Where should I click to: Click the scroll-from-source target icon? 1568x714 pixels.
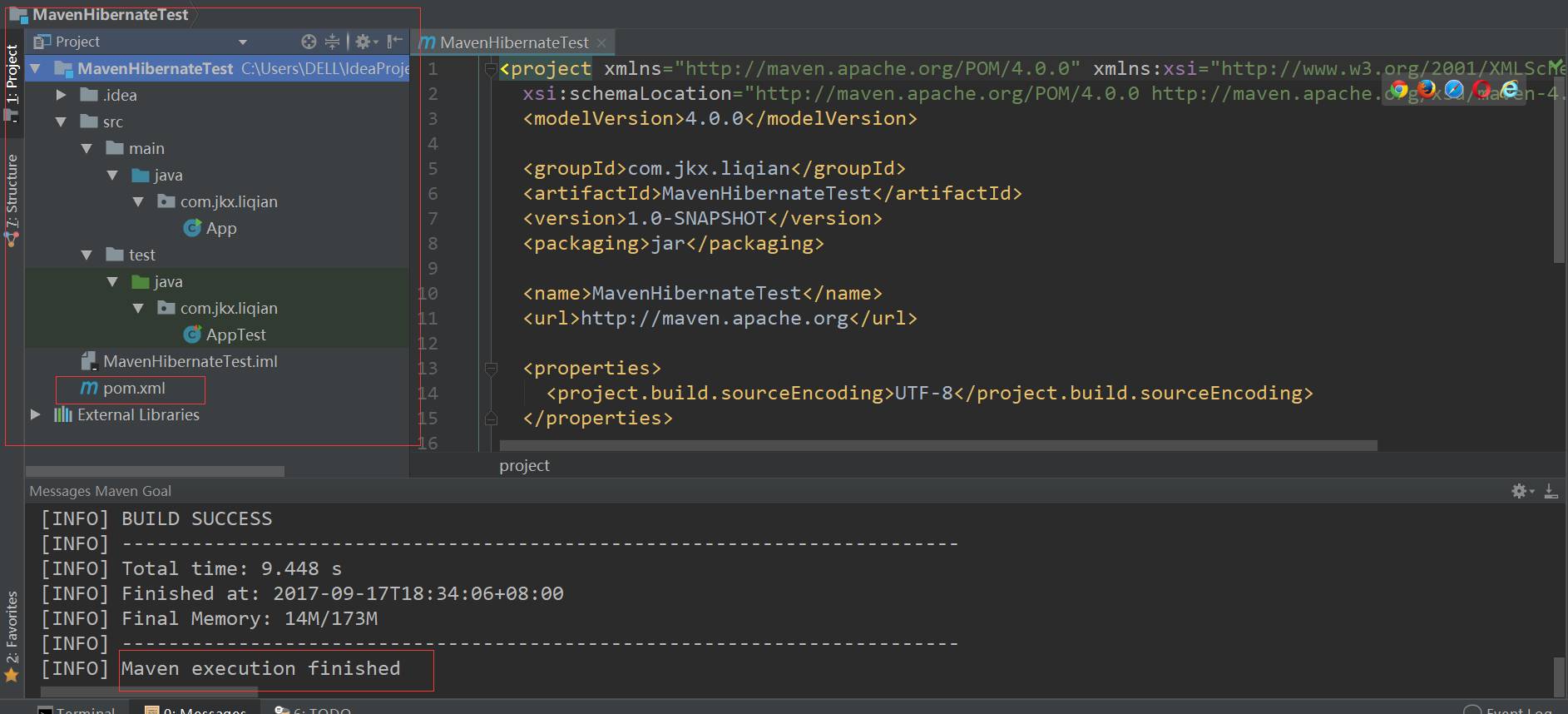pos(309,42)
